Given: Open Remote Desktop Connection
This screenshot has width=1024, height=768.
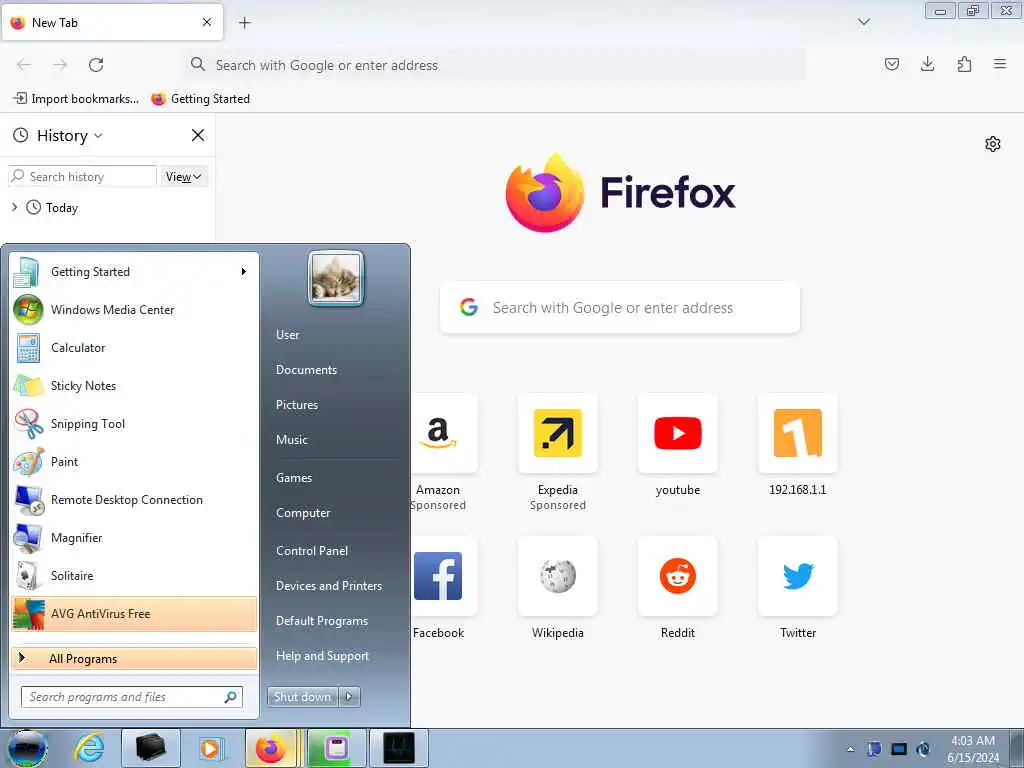Looking at the screenshot, I should click(134, 500).
